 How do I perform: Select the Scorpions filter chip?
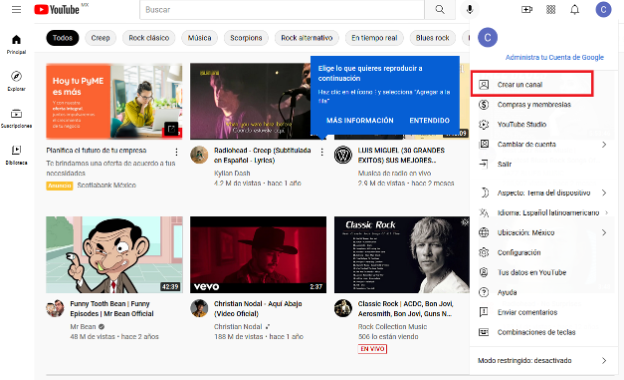click(x=246, y=38)
